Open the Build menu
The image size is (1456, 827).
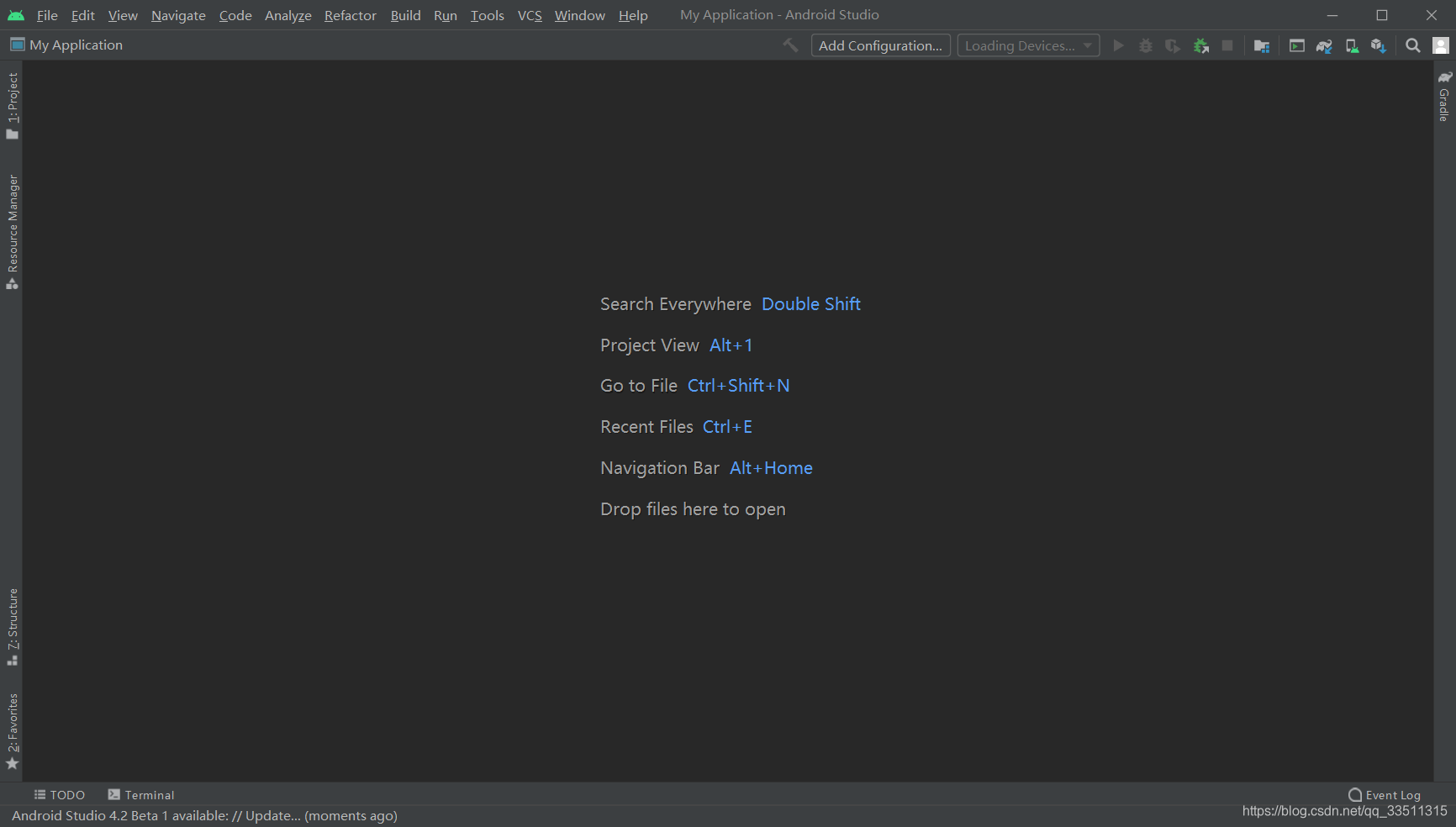405,15
